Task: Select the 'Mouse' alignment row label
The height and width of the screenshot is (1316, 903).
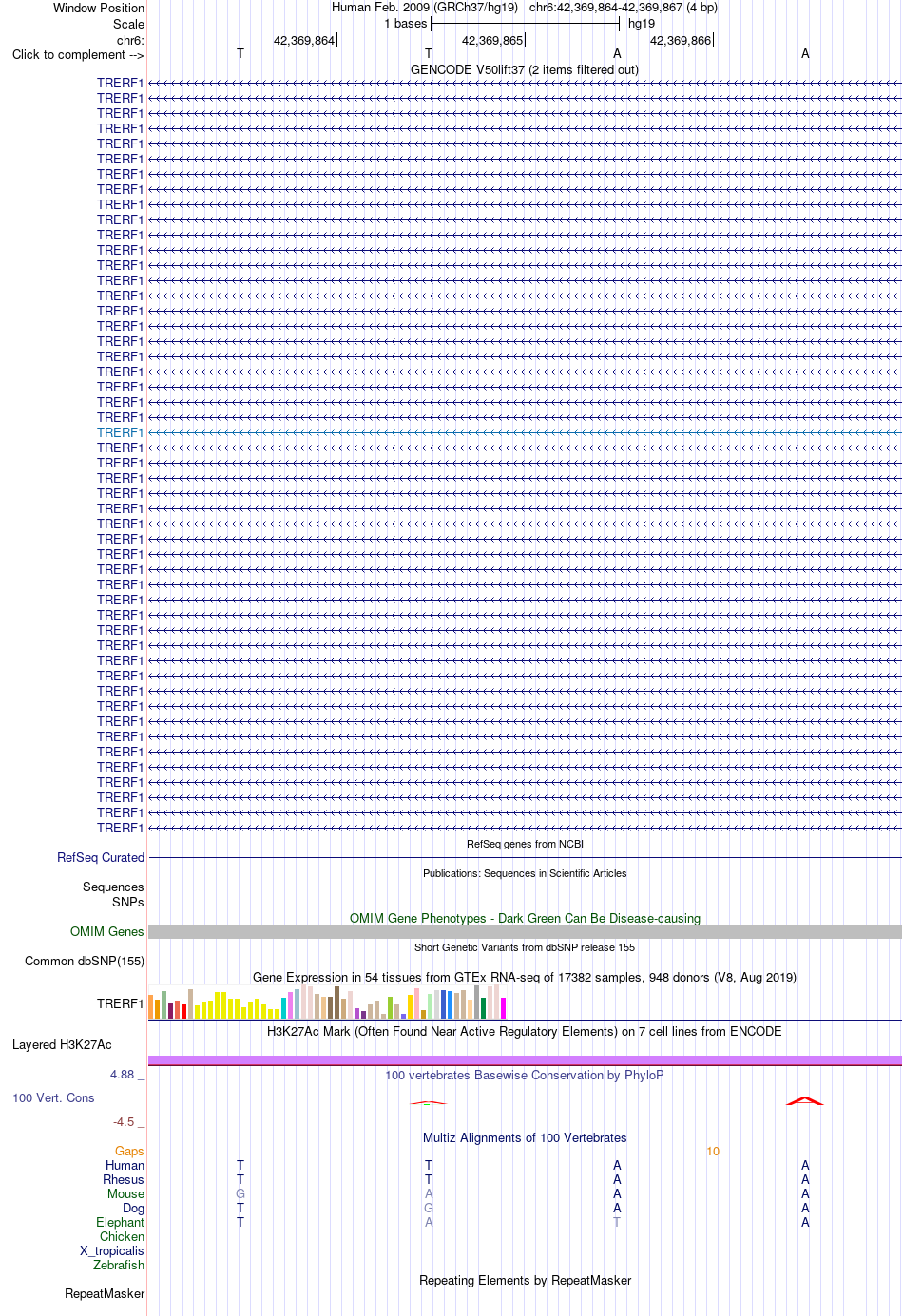Action: [x=125, y=1193]
